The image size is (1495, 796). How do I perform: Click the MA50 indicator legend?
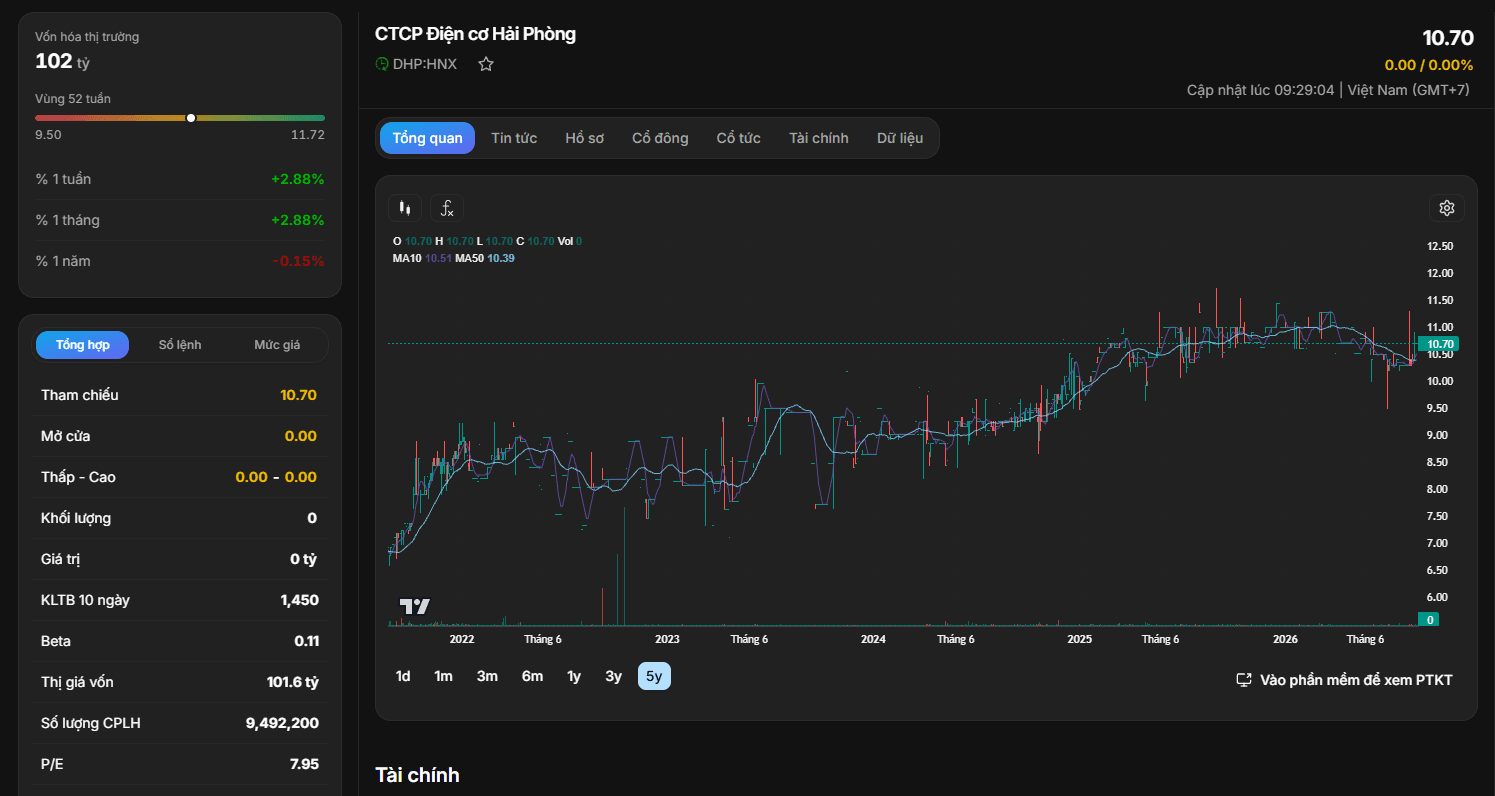coord(485,258)
